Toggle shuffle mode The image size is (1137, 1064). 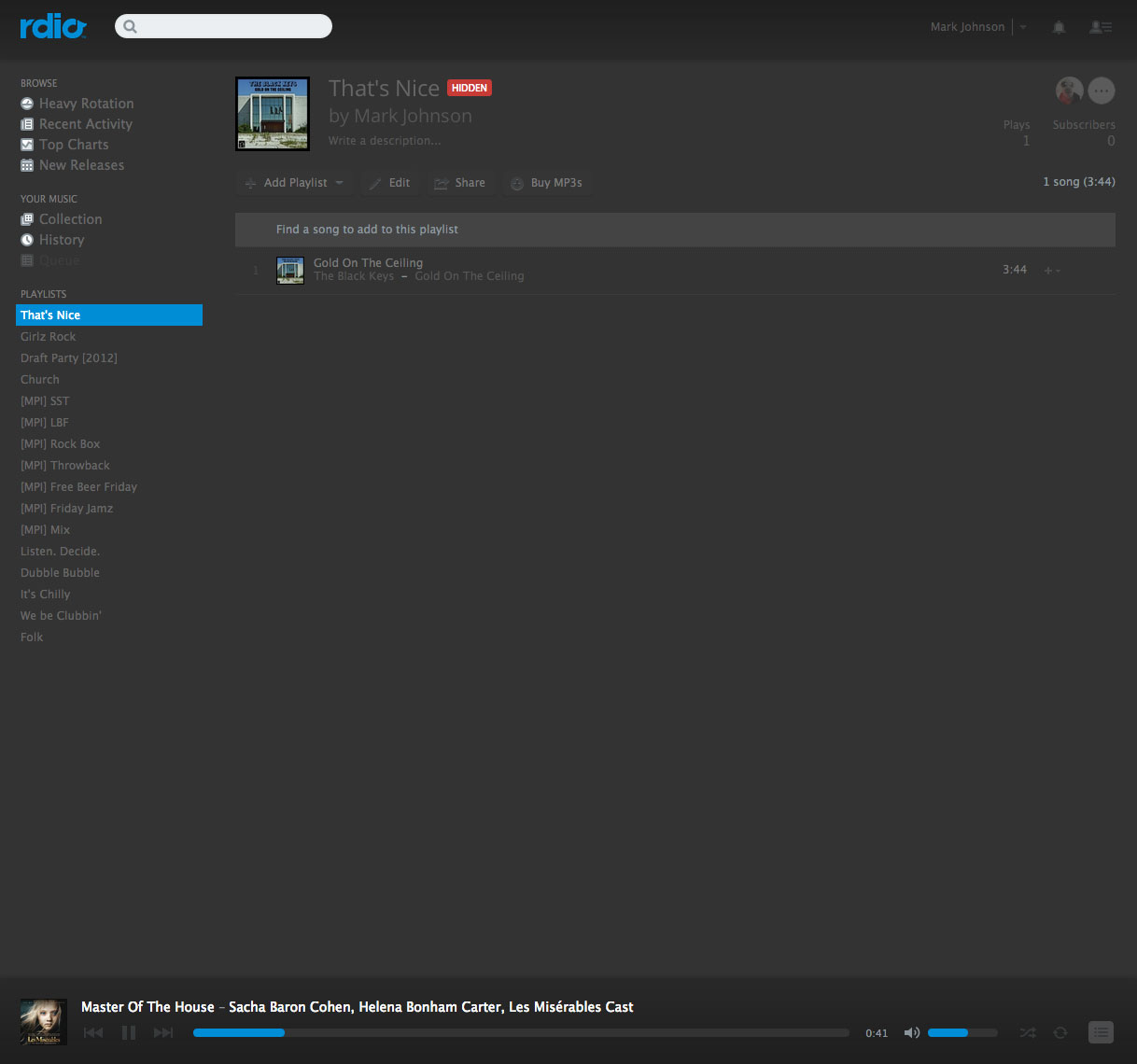1028,1033
